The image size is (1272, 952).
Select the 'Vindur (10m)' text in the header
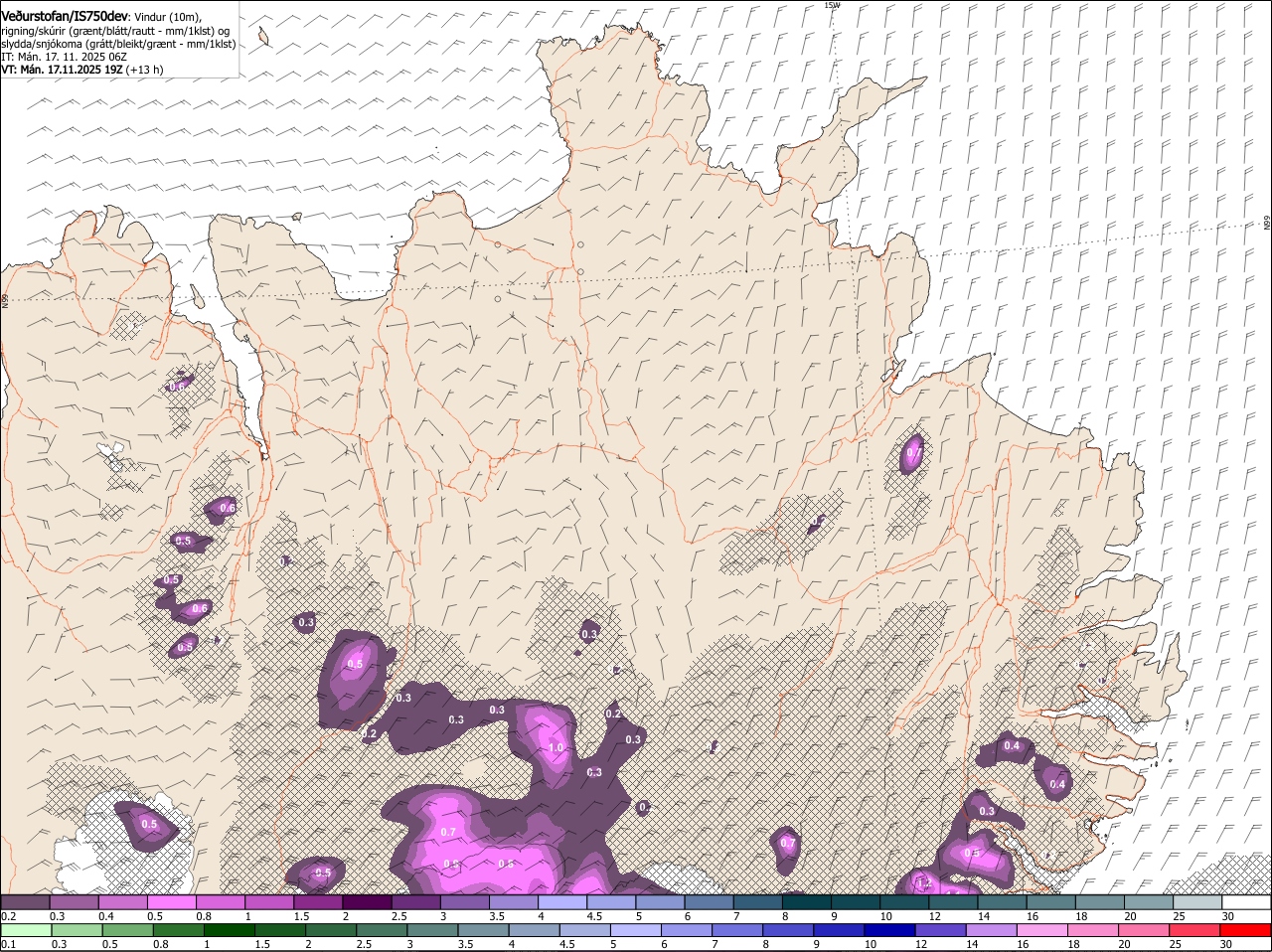(x=167, y=18)
